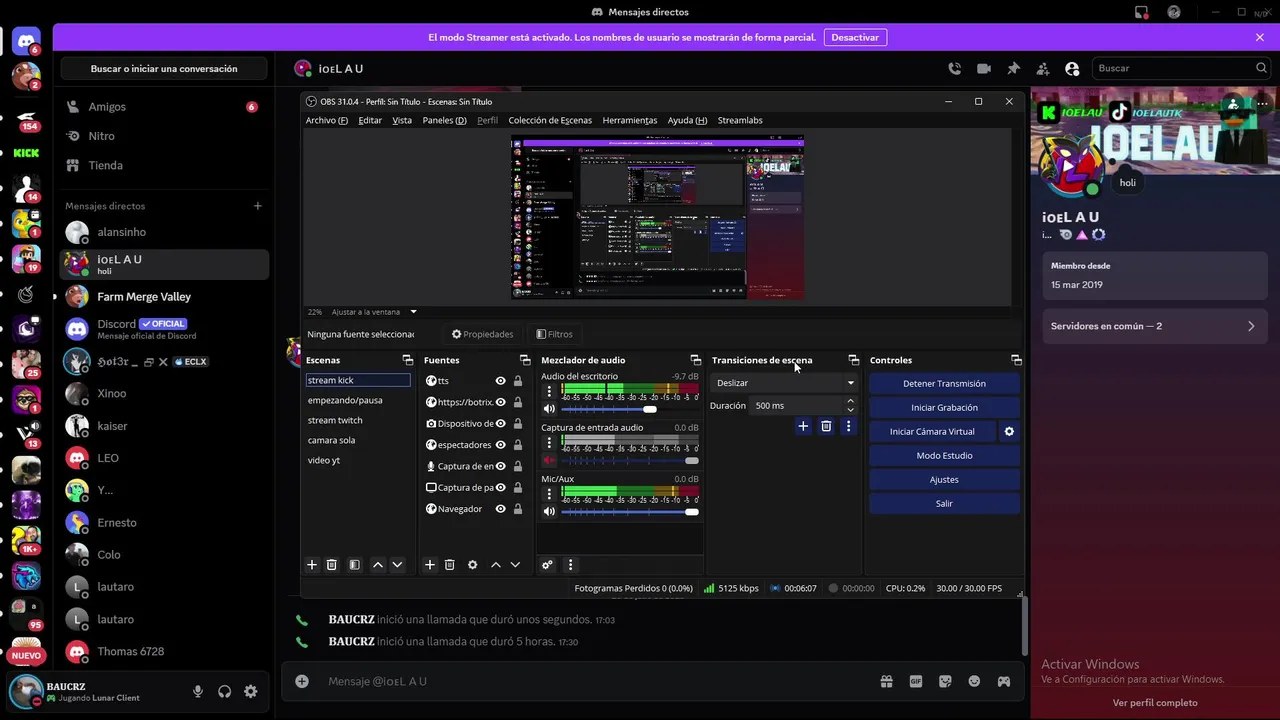Delete the selected scene using the Escenas trash icon
The image size is (1280, 720).
coord(332,565)
